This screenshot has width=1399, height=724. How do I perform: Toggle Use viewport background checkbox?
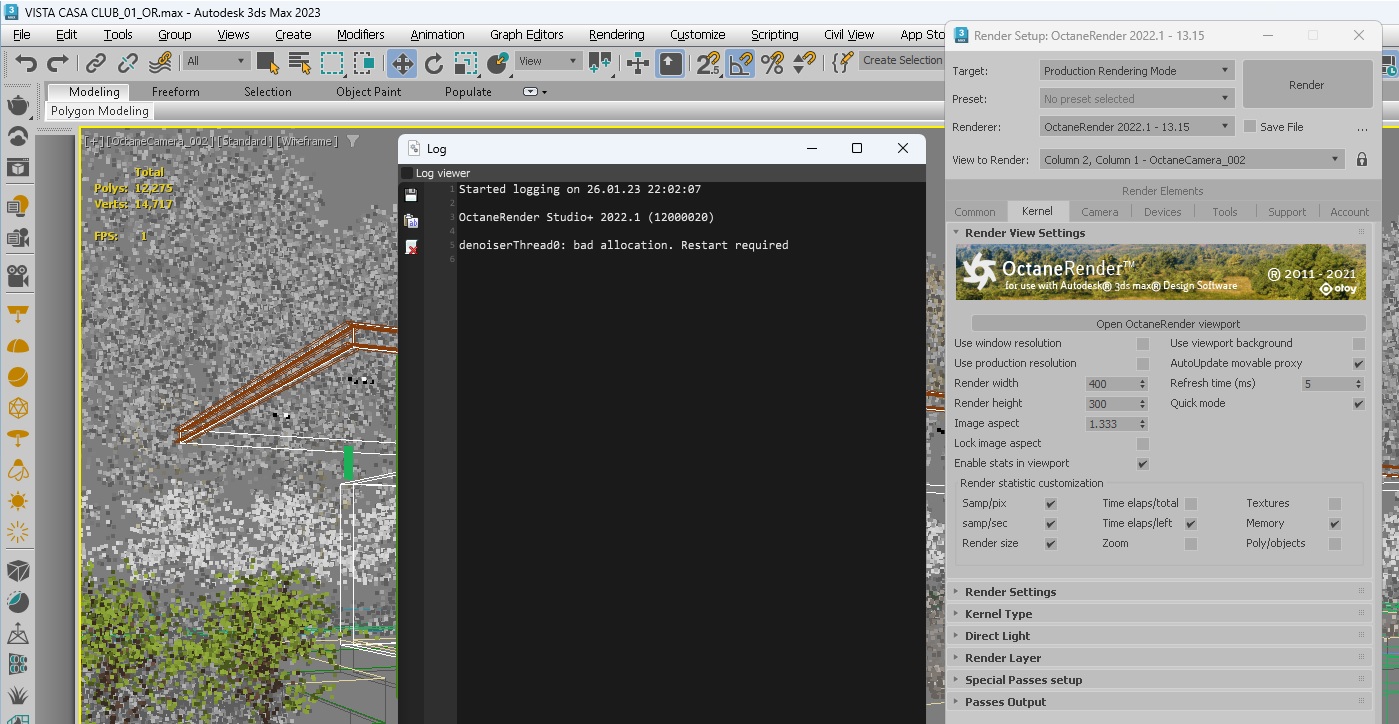[1359, 344]
